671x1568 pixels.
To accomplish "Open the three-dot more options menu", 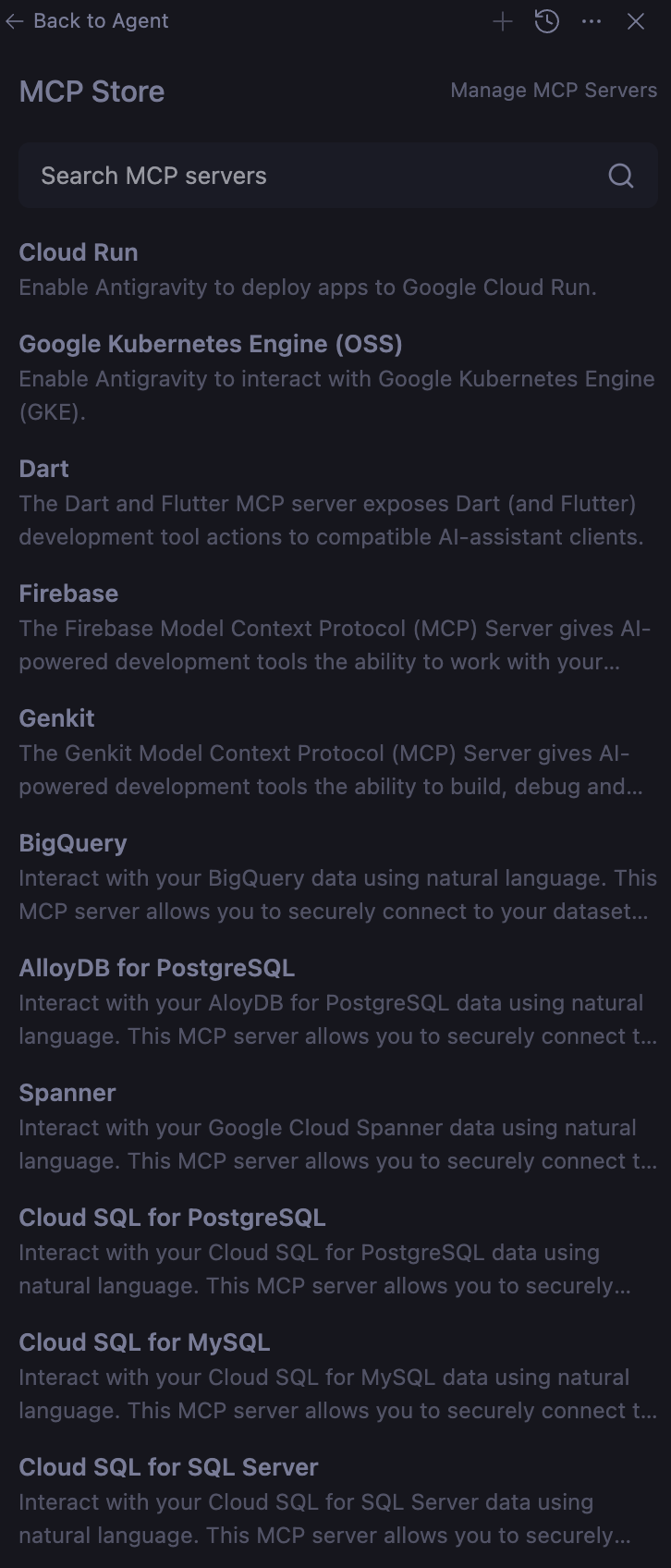I will pos(592,21).
